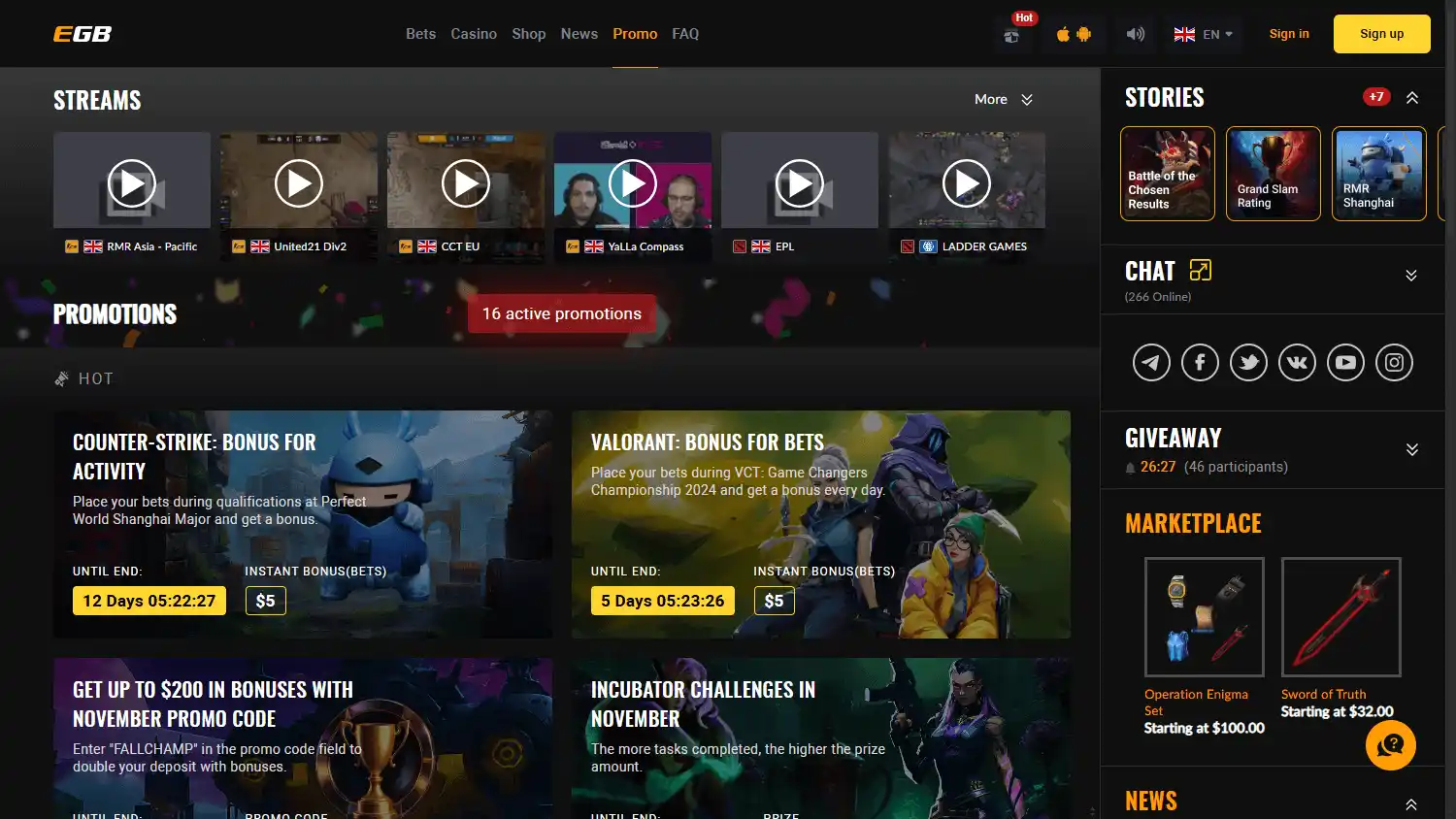The image size is (1456, 819).
Task: Open the Casino menu
Action: pyautogui.click(x=474, y=34)
